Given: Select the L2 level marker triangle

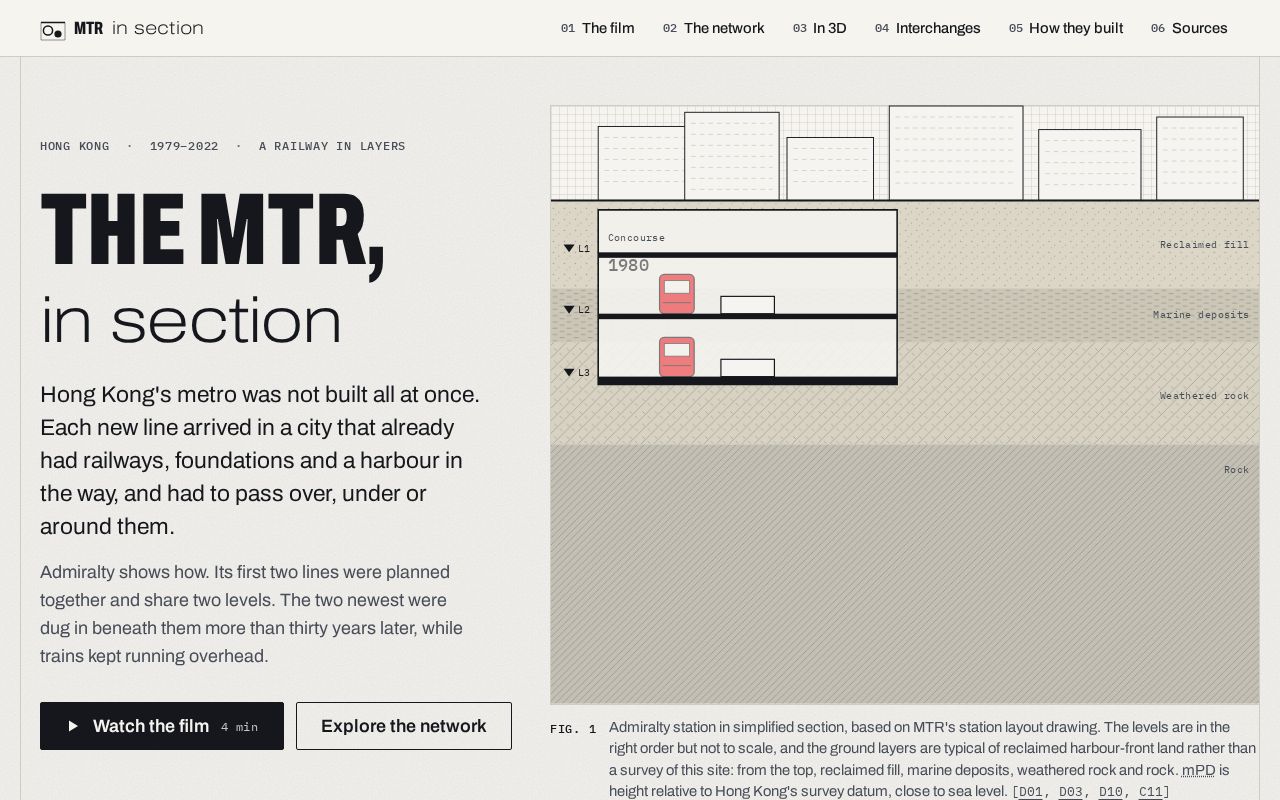Looking at the screenshot, I should coord(569,310).
